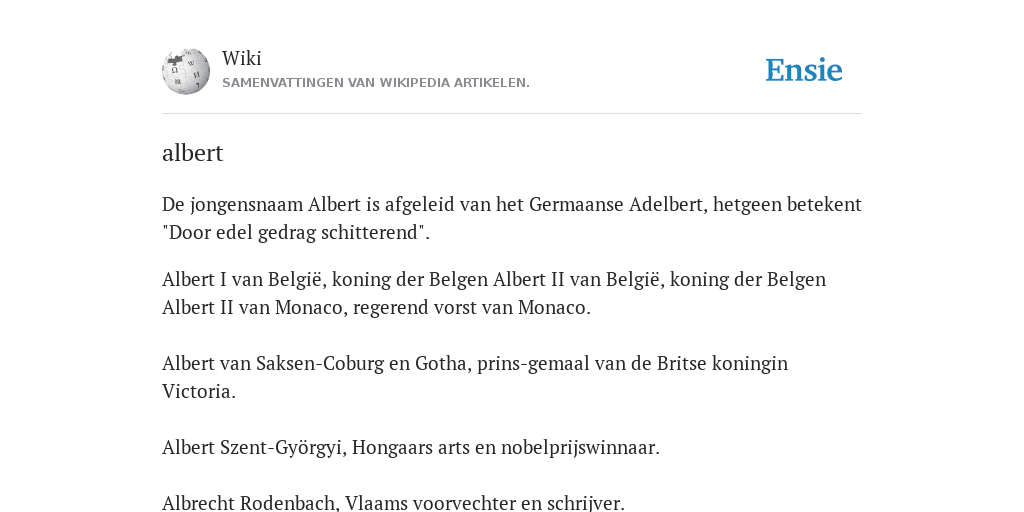Click the paragraph on the Germaanse Adelbert origin
The height and width of the screenshot is (512, 1024).
[512, 218]
